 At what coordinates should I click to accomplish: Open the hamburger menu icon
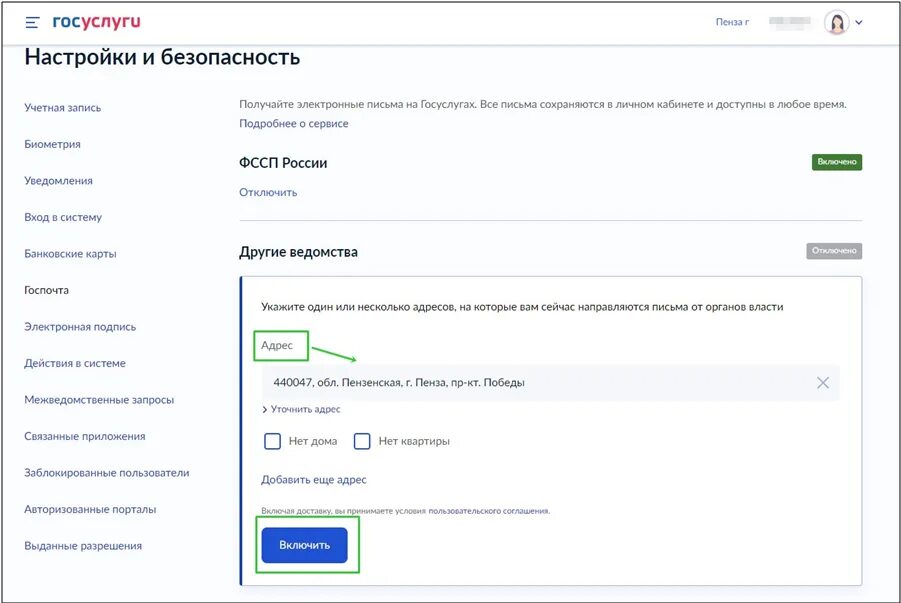click(x=32, y=22)
